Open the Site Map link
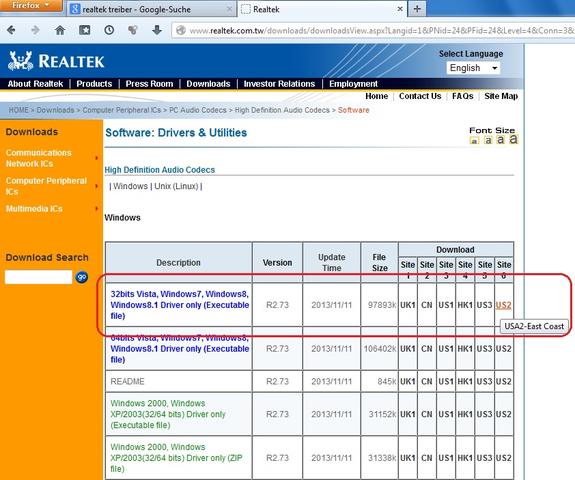575x480 pixels. (x=501, y=96)
